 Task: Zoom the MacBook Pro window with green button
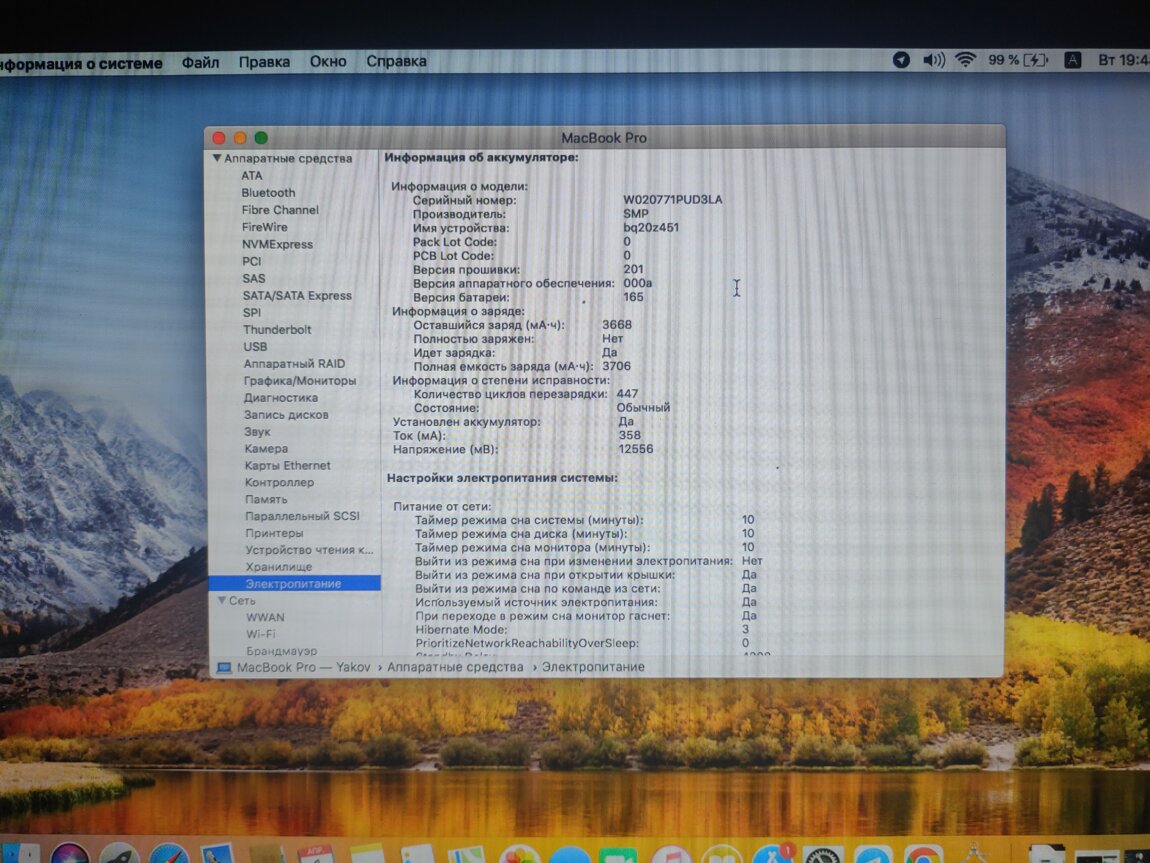point(261,137)
